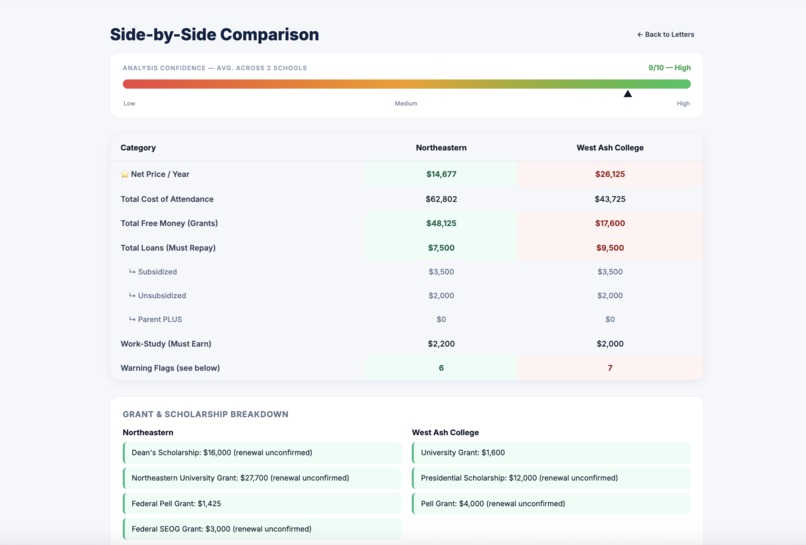Click the $9,500 total loans value

pyautogui.click(x=610, y=248)
